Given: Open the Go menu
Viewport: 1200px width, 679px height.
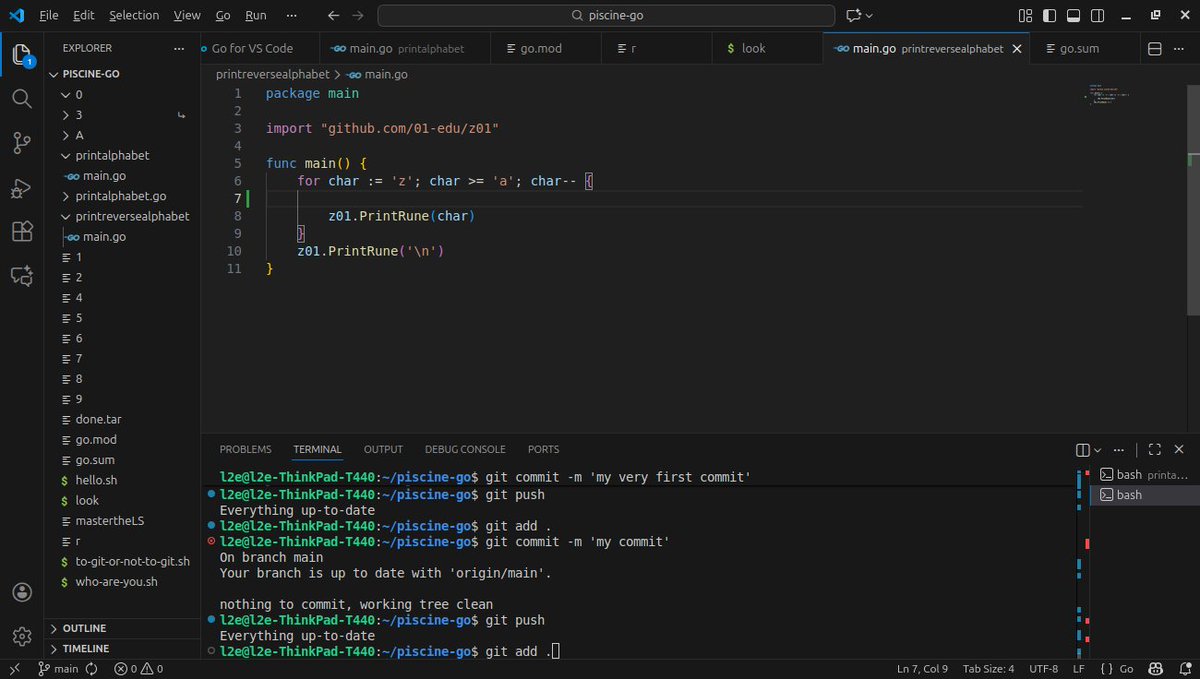Looking at the screenshot, I should [223, 15].
